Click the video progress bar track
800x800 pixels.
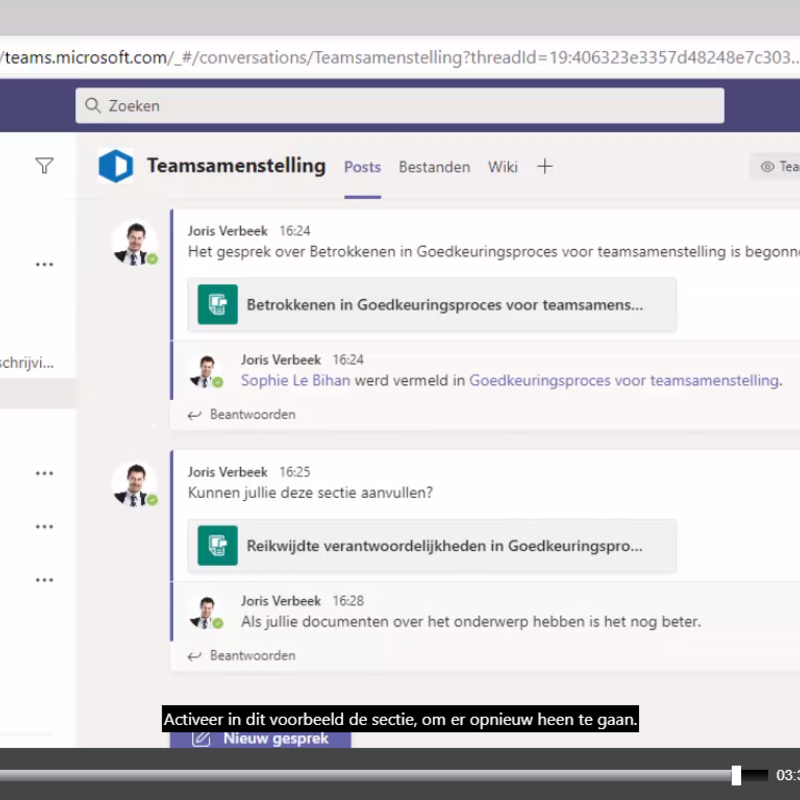[384, 775]
